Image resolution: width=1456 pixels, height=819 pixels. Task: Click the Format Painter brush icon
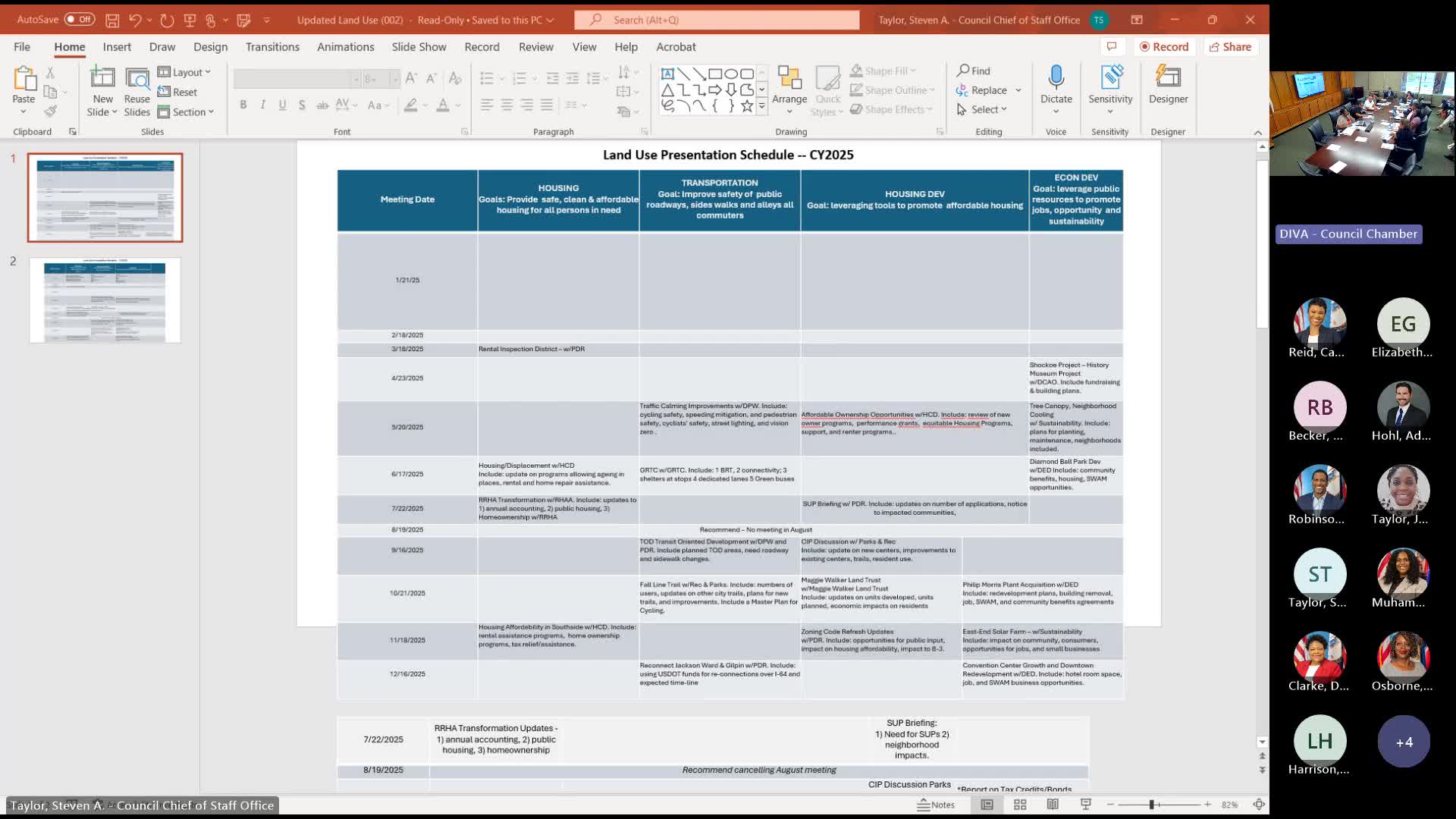pos(50,111)
